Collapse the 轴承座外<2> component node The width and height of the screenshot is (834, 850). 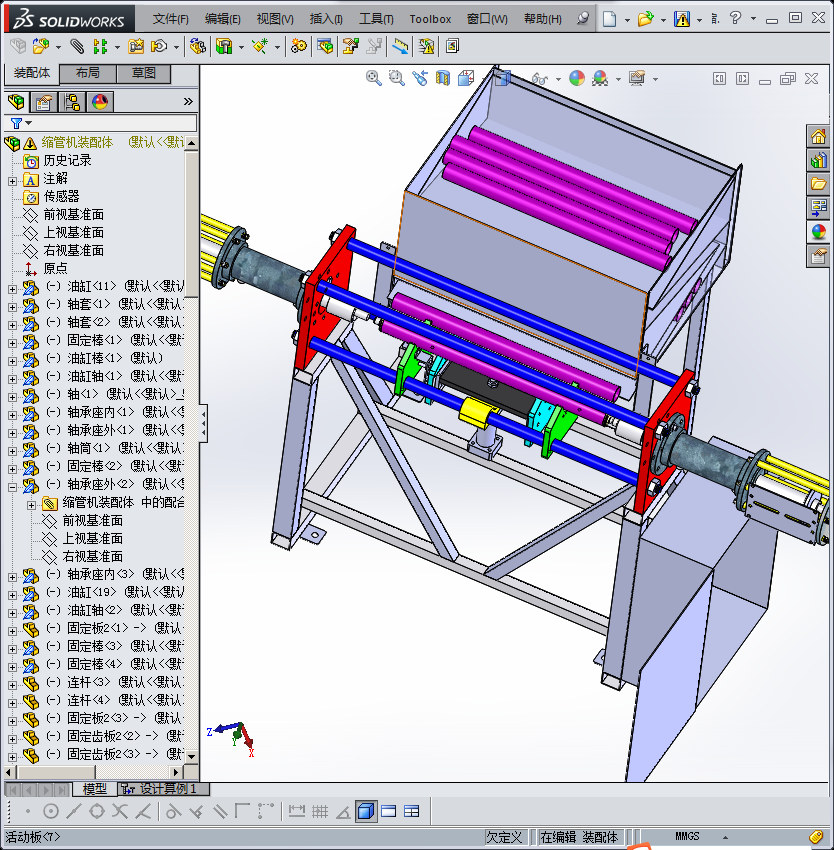[12, 487]
